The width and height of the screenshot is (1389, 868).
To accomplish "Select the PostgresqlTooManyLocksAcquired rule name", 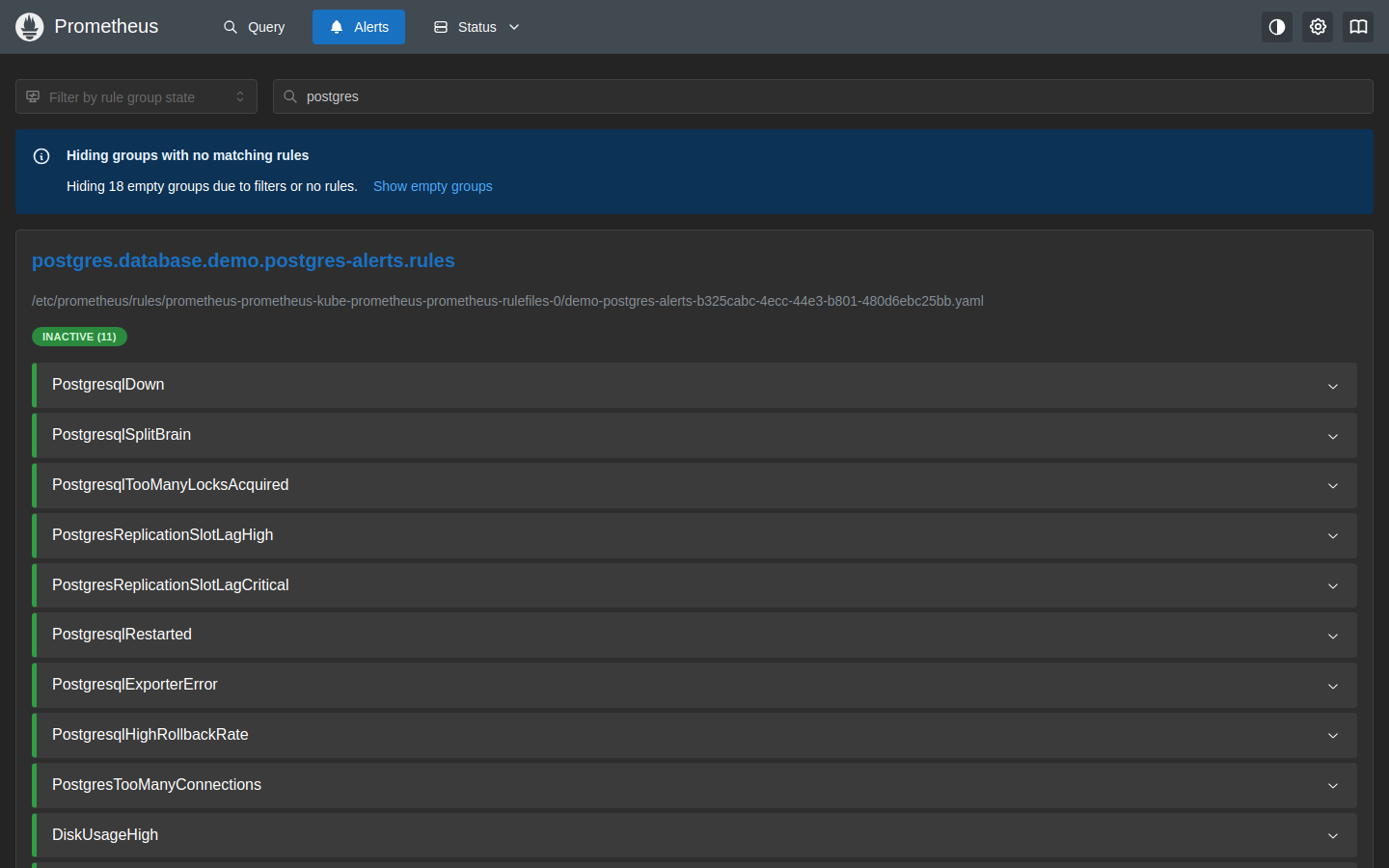I will point(170,484).
